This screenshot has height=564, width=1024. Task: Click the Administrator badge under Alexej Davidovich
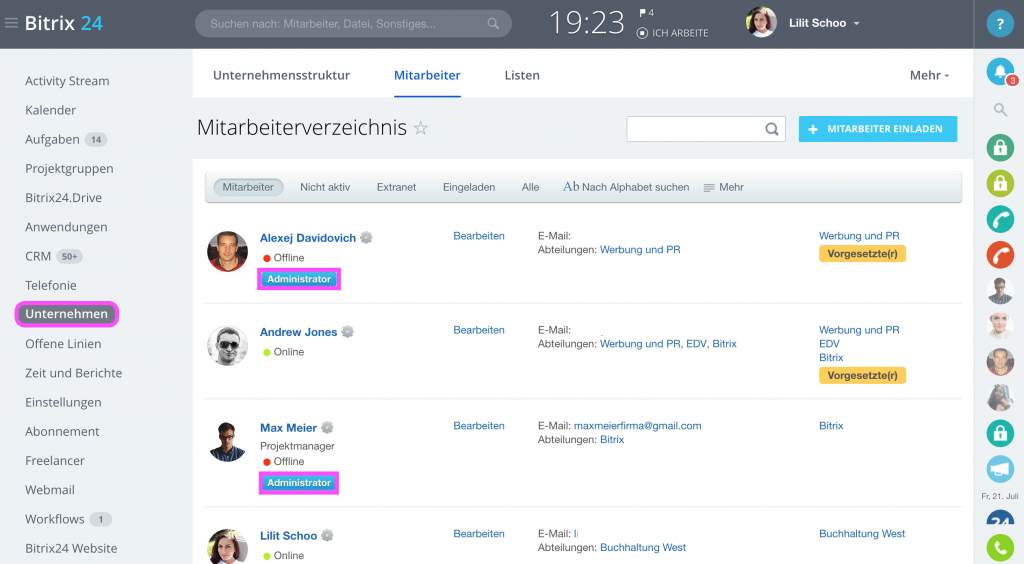tap(299, 279)
